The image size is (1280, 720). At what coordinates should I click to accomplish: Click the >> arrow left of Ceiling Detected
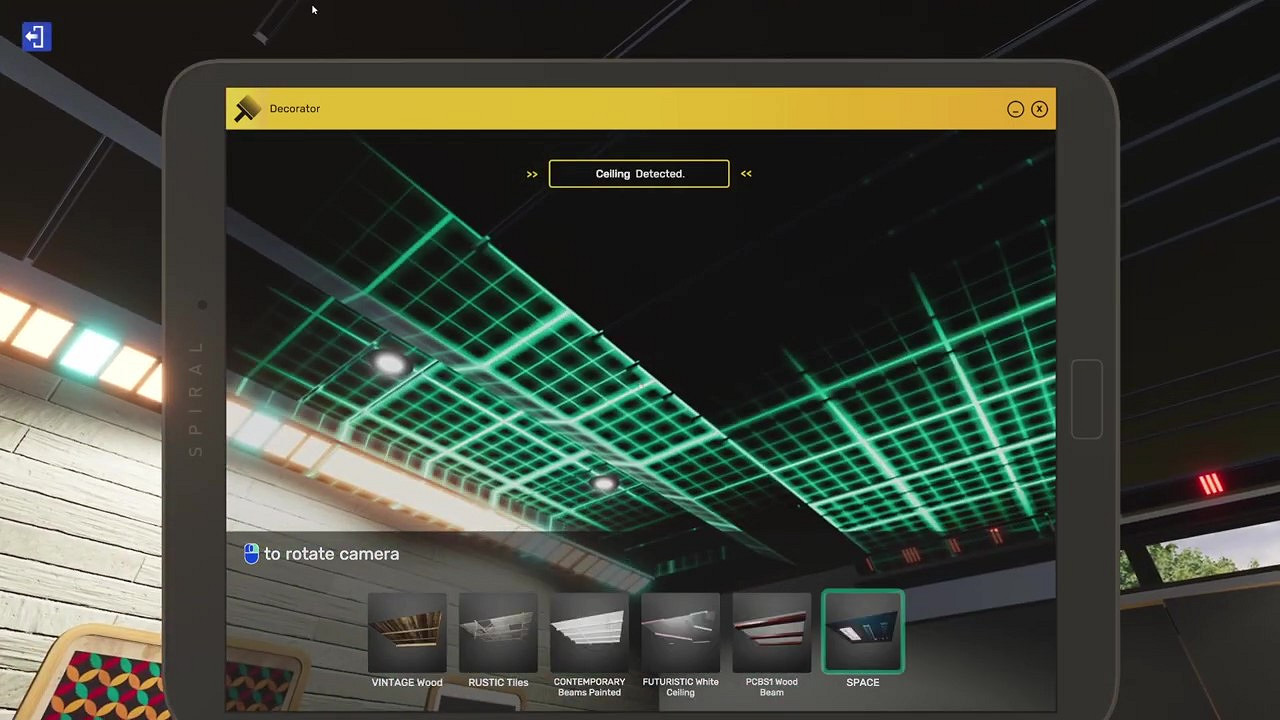[x=532, y=174]
